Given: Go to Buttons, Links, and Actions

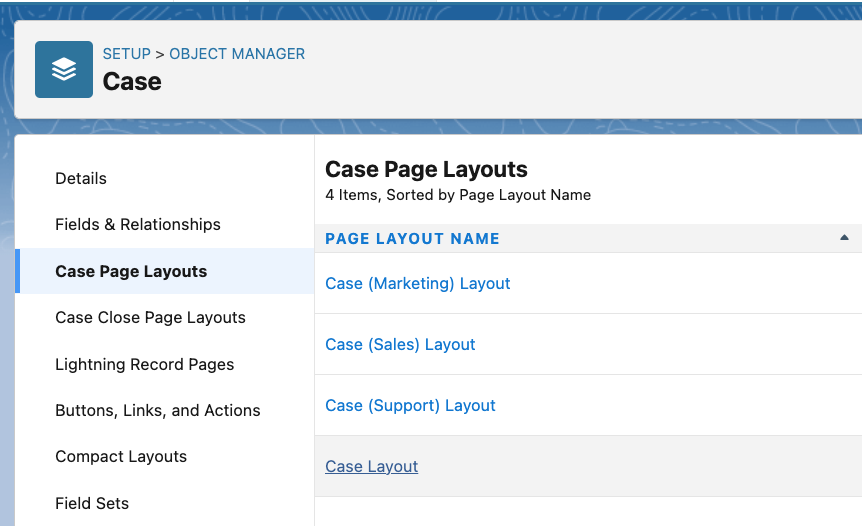Looking at the screenshot, I should [x=158, y=410].
